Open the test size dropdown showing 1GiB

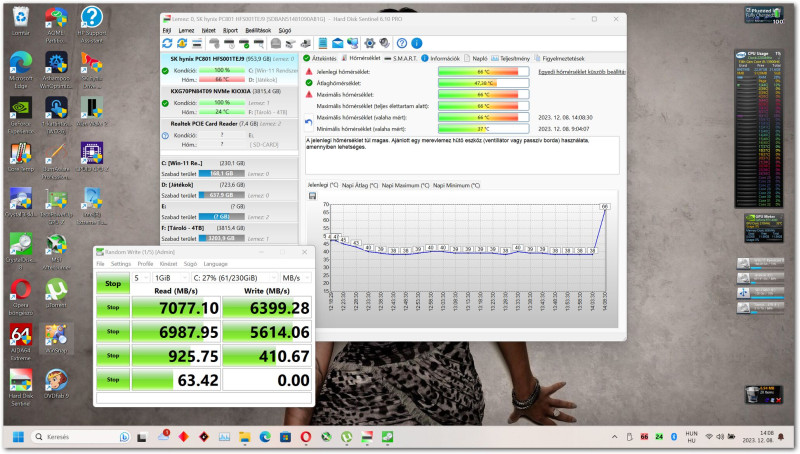pyautogui.click(x=170, y=278)
